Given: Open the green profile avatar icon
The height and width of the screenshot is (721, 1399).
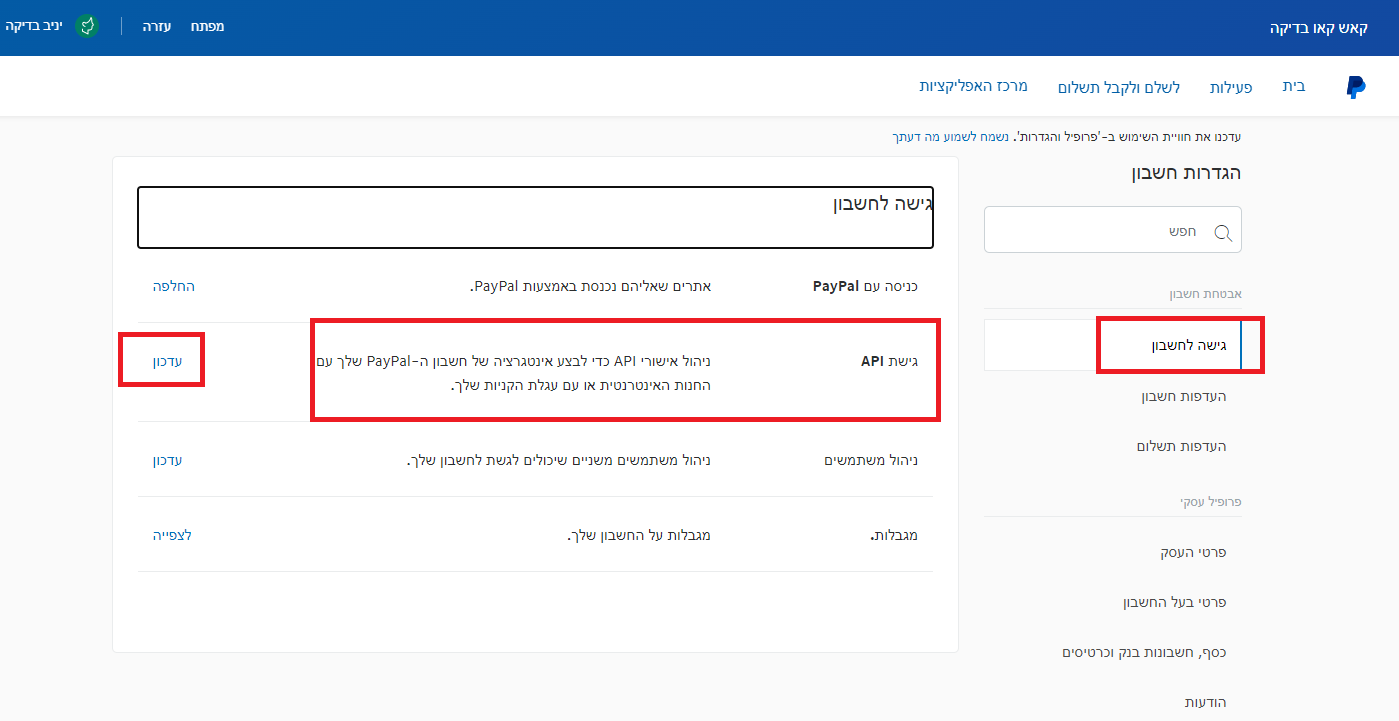Looking at the screenshot, I should [x=88, y=26].
